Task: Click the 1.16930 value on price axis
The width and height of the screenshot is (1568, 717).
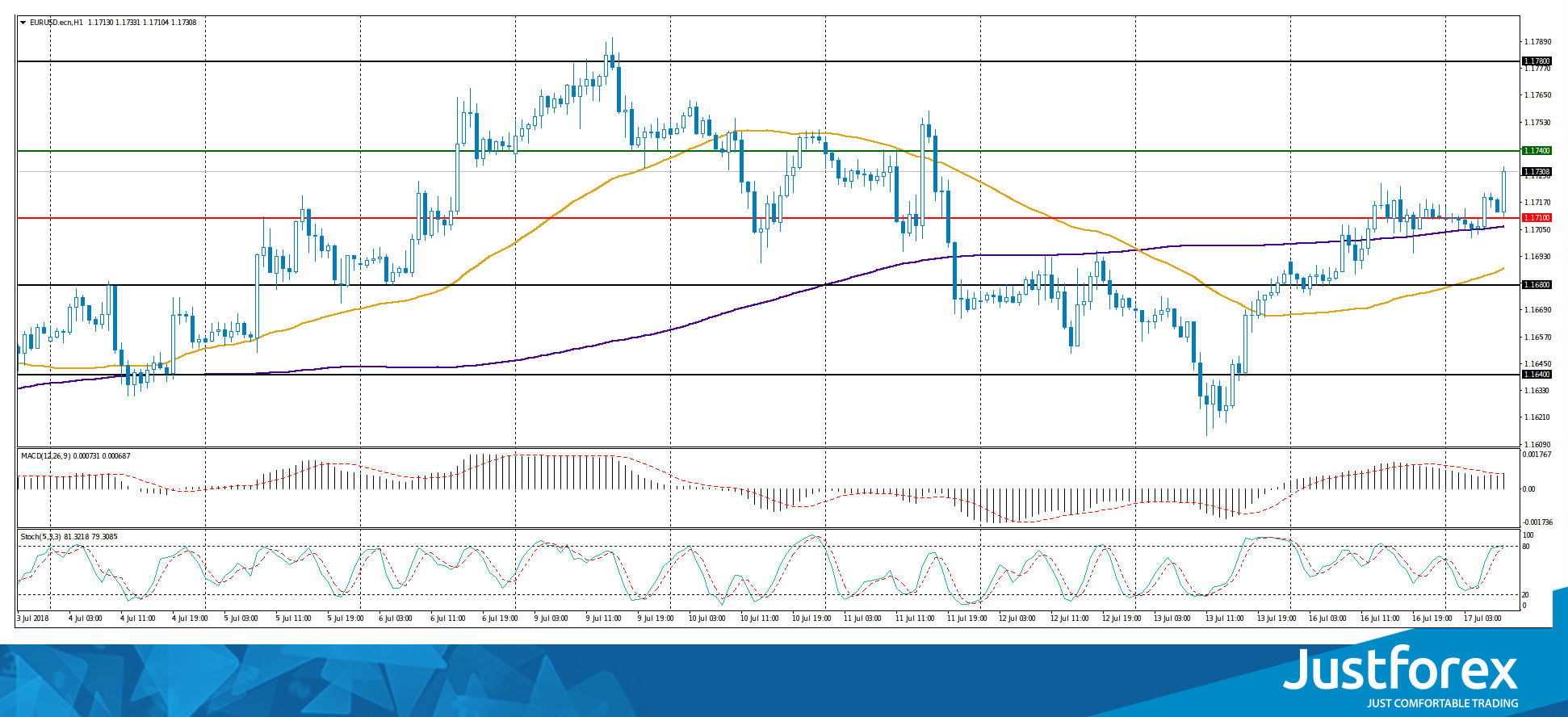Action: pyautogui.click(x=1537, y=257)
